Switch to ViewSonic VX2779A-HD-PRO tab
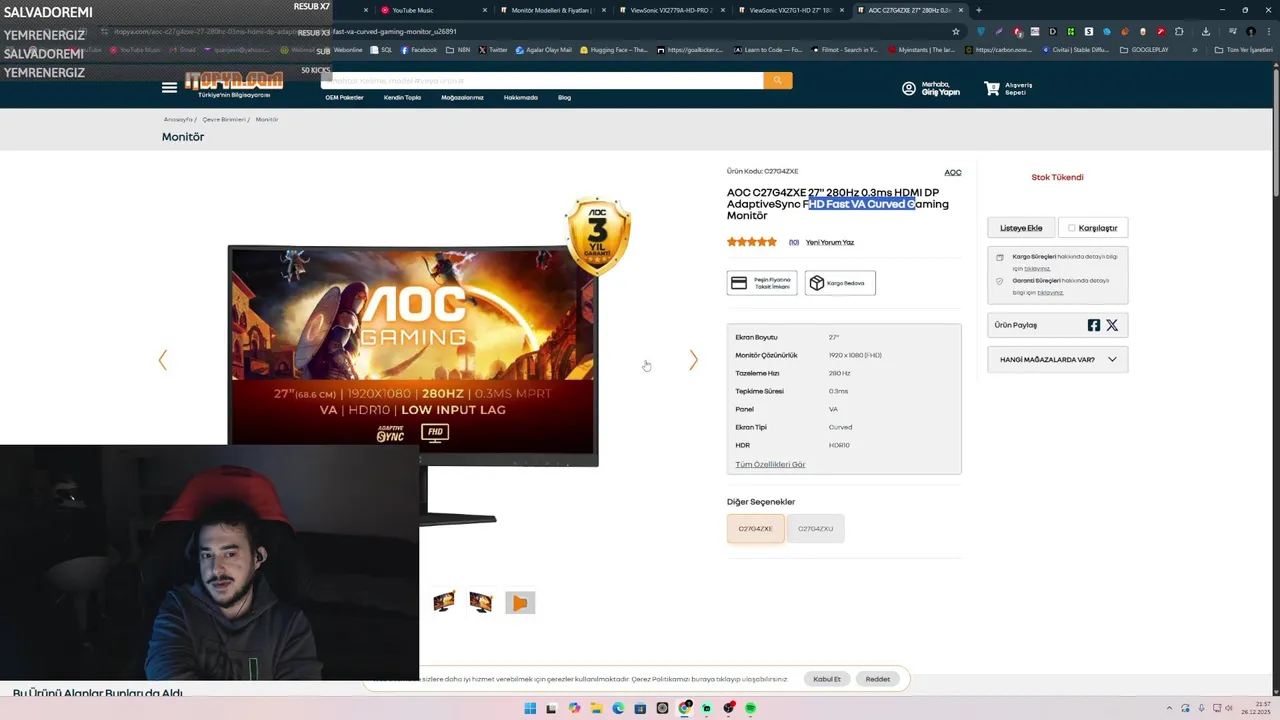Screen dimensions: 1280x720 pyautogui.click(x=671, y=10)
